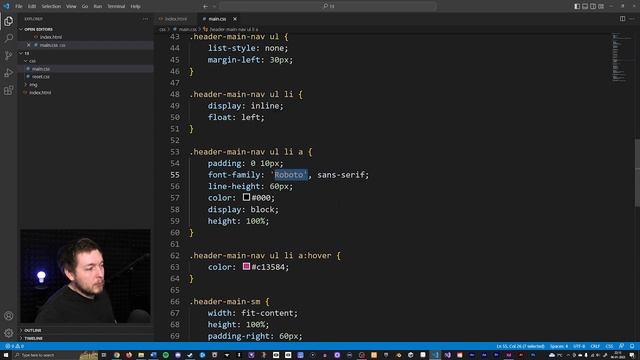Click the Ln 55, Col 26 status item
Image resolution: width=640 pixels, height=360 pixels.
[520, 346]
